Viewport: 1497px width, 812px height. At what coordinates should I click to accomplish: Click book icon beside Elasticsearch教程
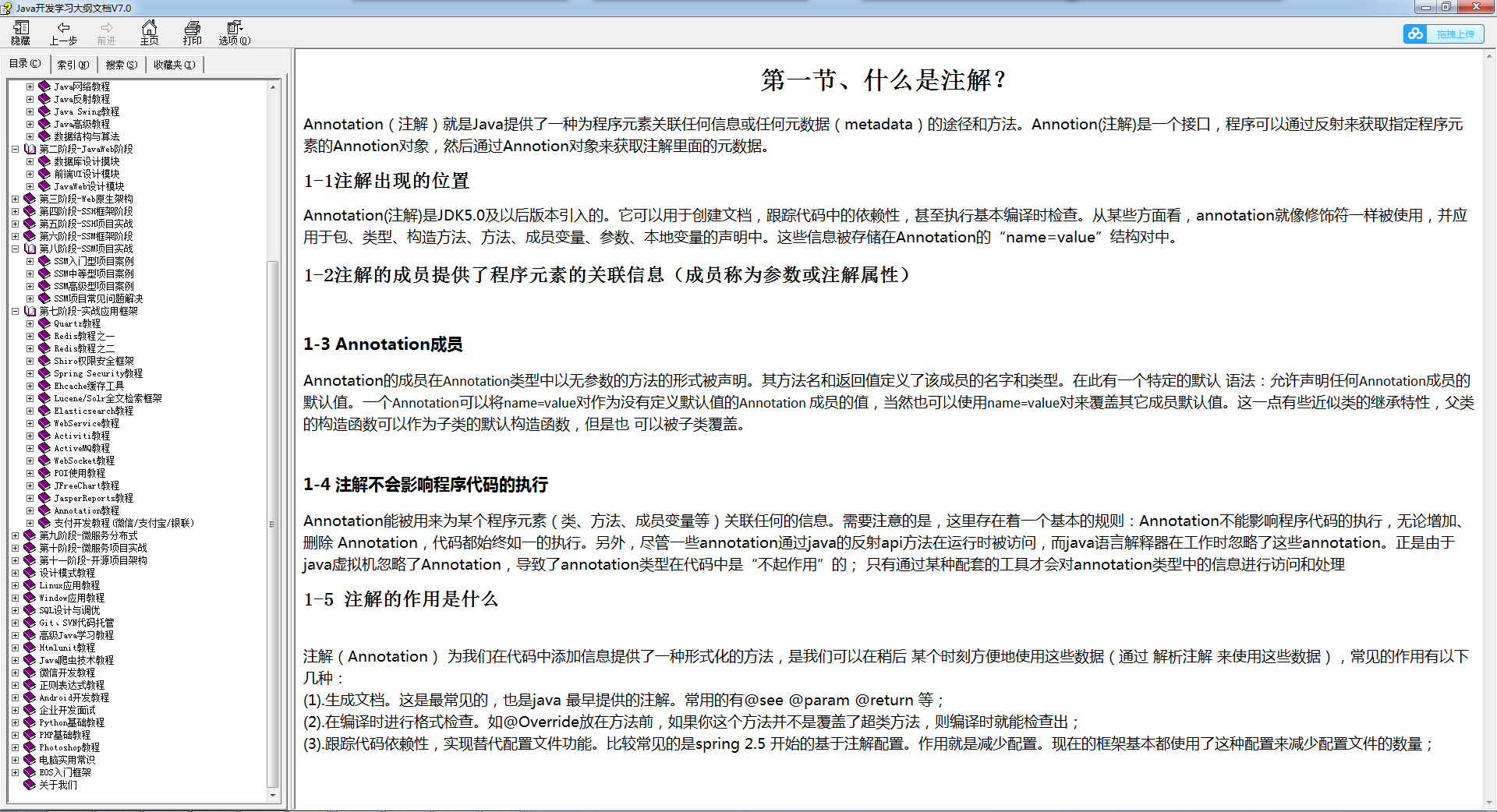44,411
